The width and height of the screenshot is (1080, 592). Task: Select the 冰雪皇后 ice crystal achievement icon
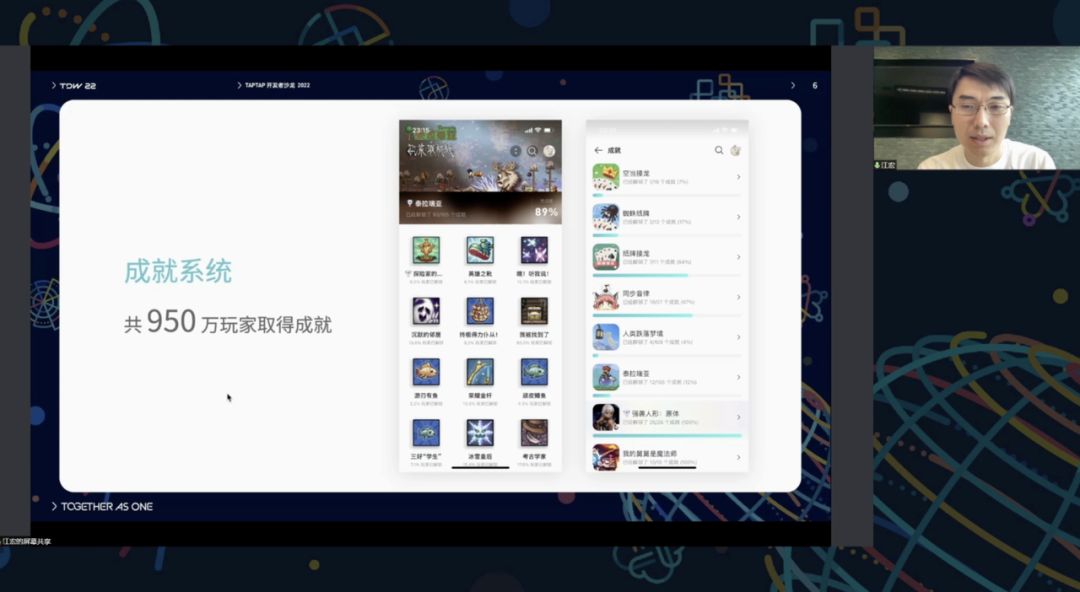[x=479, y=433]
